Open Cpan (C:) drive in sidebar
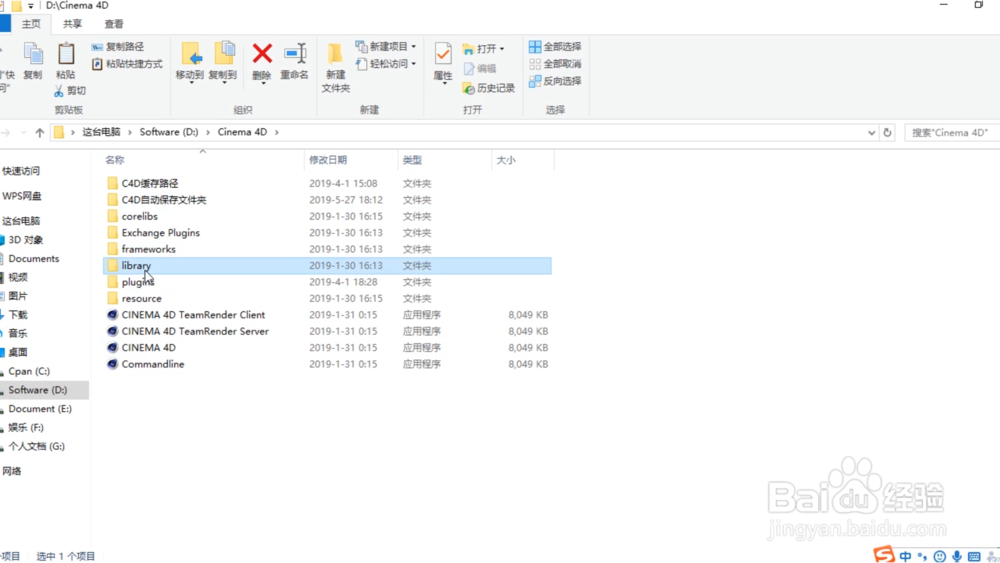 click(29, 371)
